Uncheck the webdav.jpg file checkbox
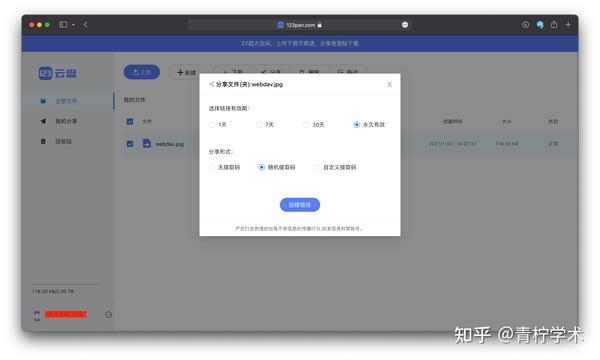 tap(130, 144)
